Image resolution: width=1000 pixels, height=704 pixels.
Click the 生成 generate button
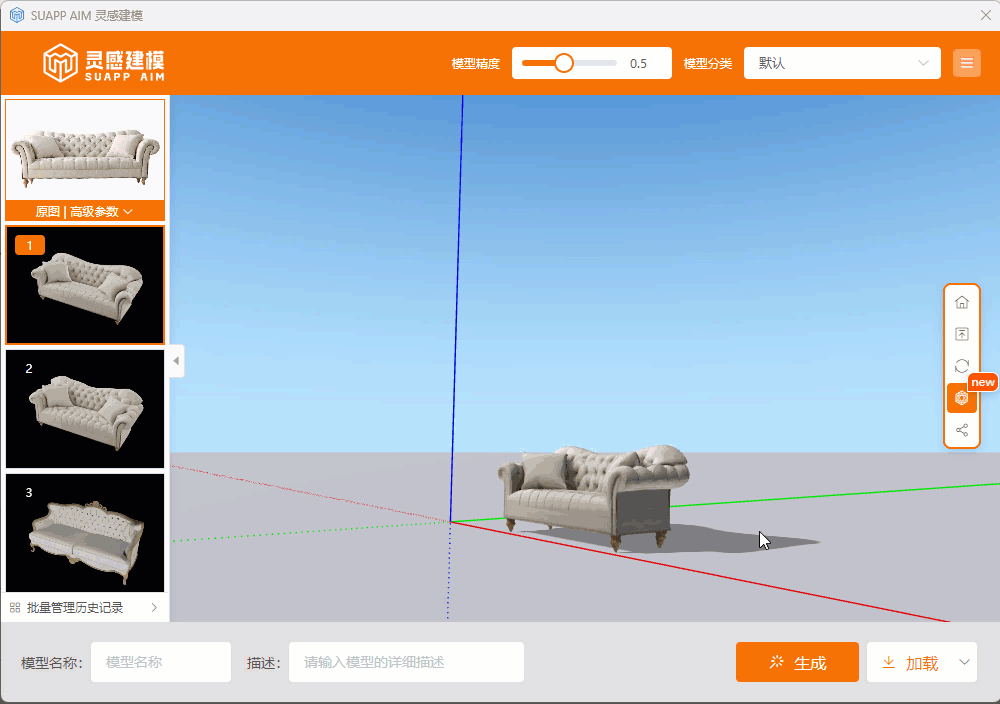797,662
